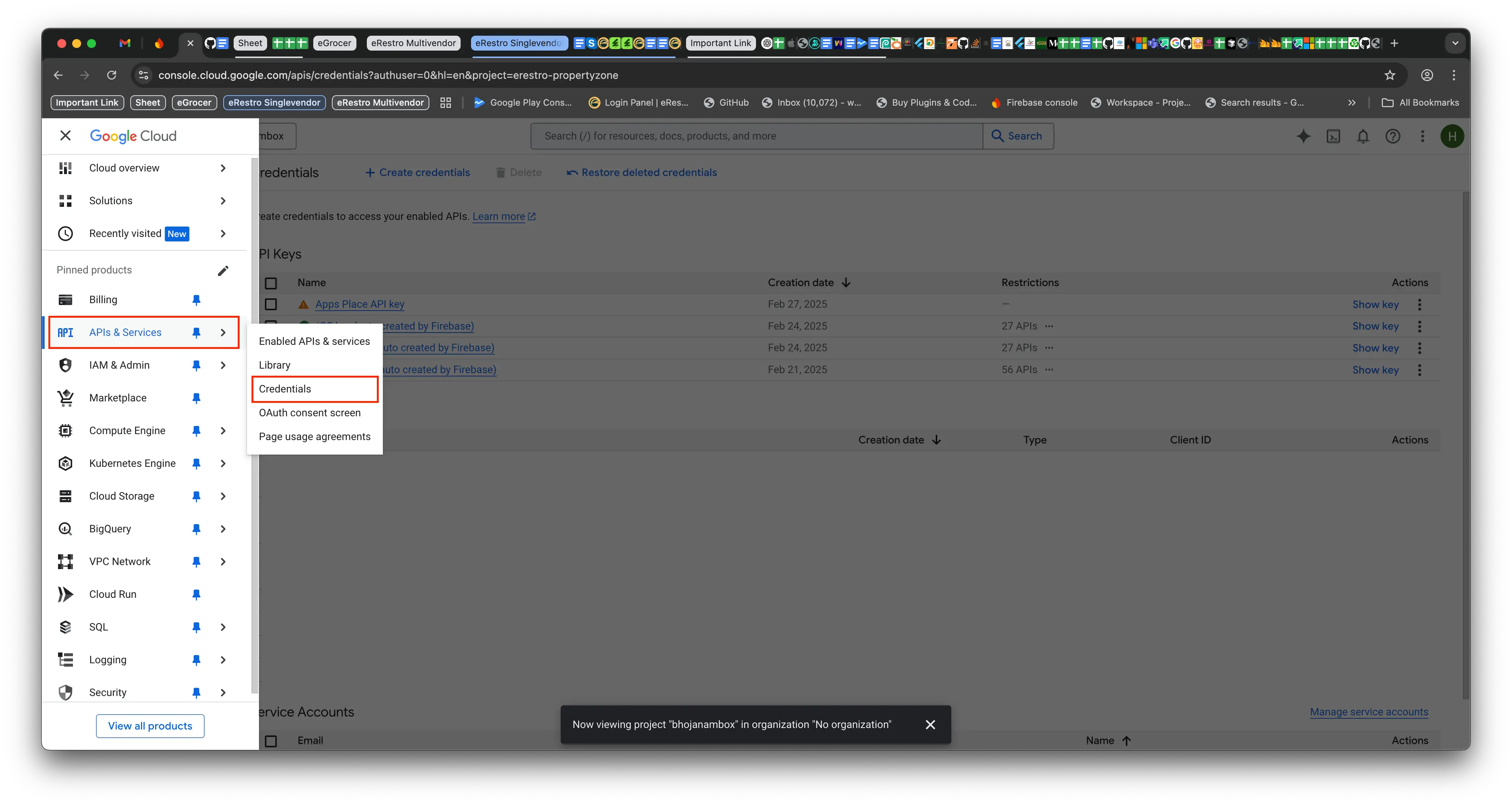Click the Logging list icon
The height and width of the screenshot is (805, 1512).
[65, 660]
